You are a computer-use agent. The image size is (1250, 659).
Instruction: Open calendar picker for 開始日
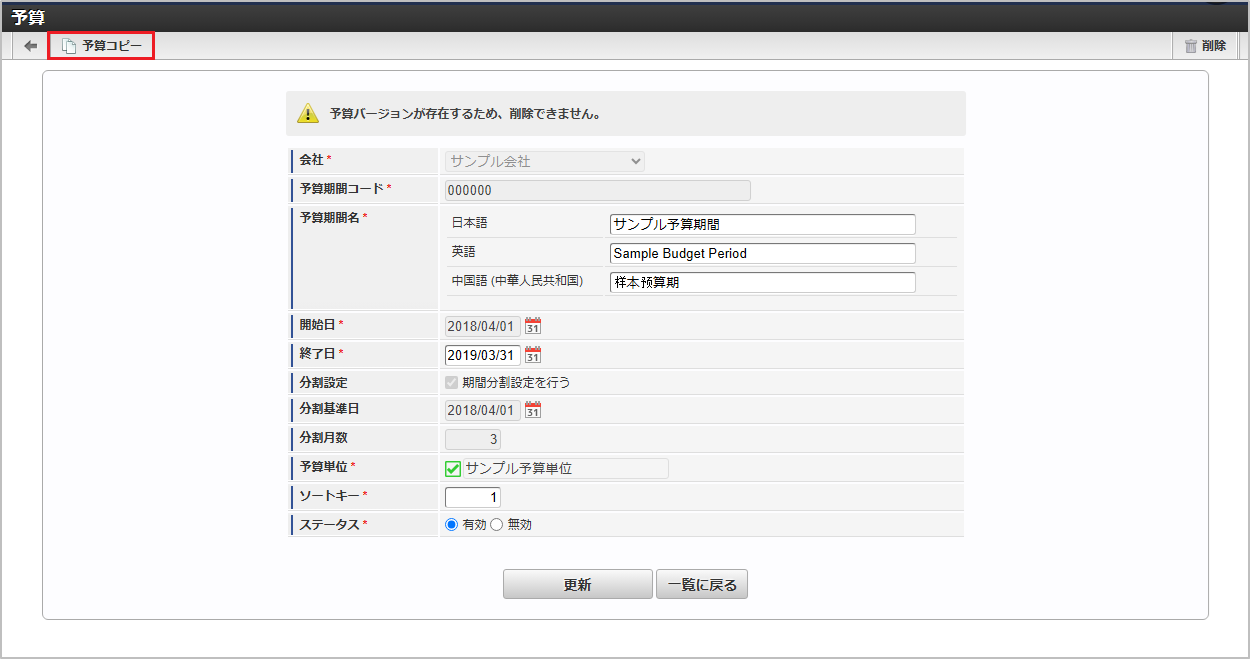533,325
